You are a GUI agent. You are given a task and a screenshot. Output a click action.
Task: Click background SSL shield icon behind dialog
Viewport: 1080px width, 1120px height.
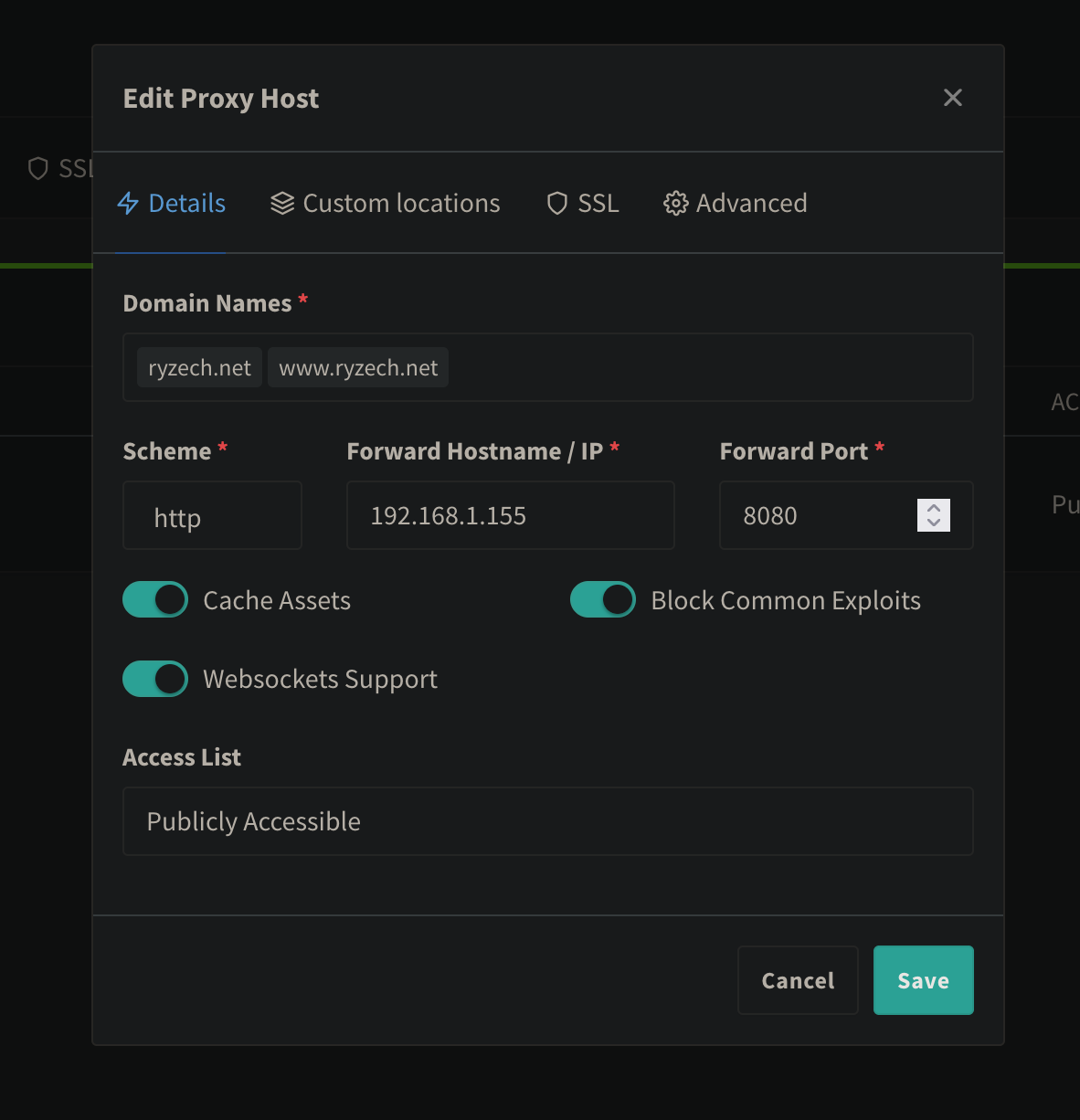click(38, 168)
